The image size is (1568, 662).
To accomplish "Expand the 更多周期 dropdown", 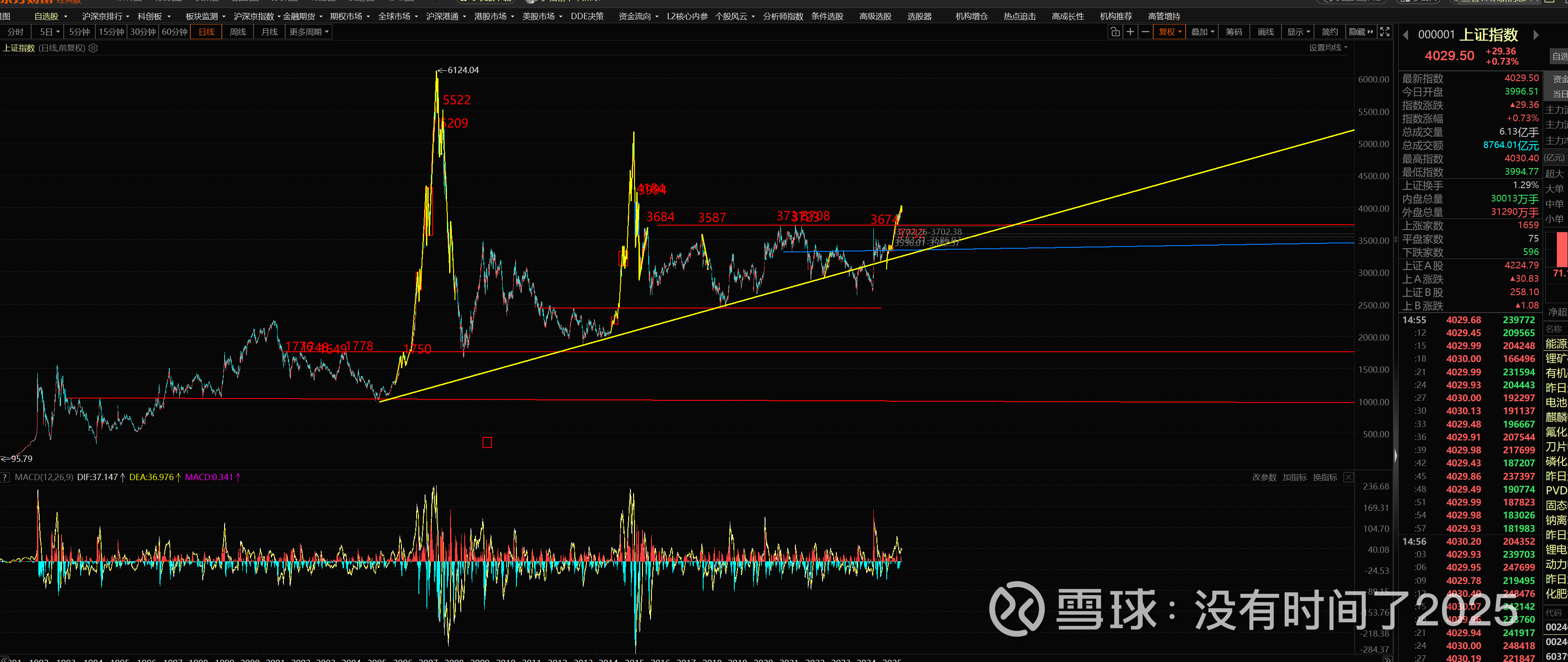I will point(309,32).
